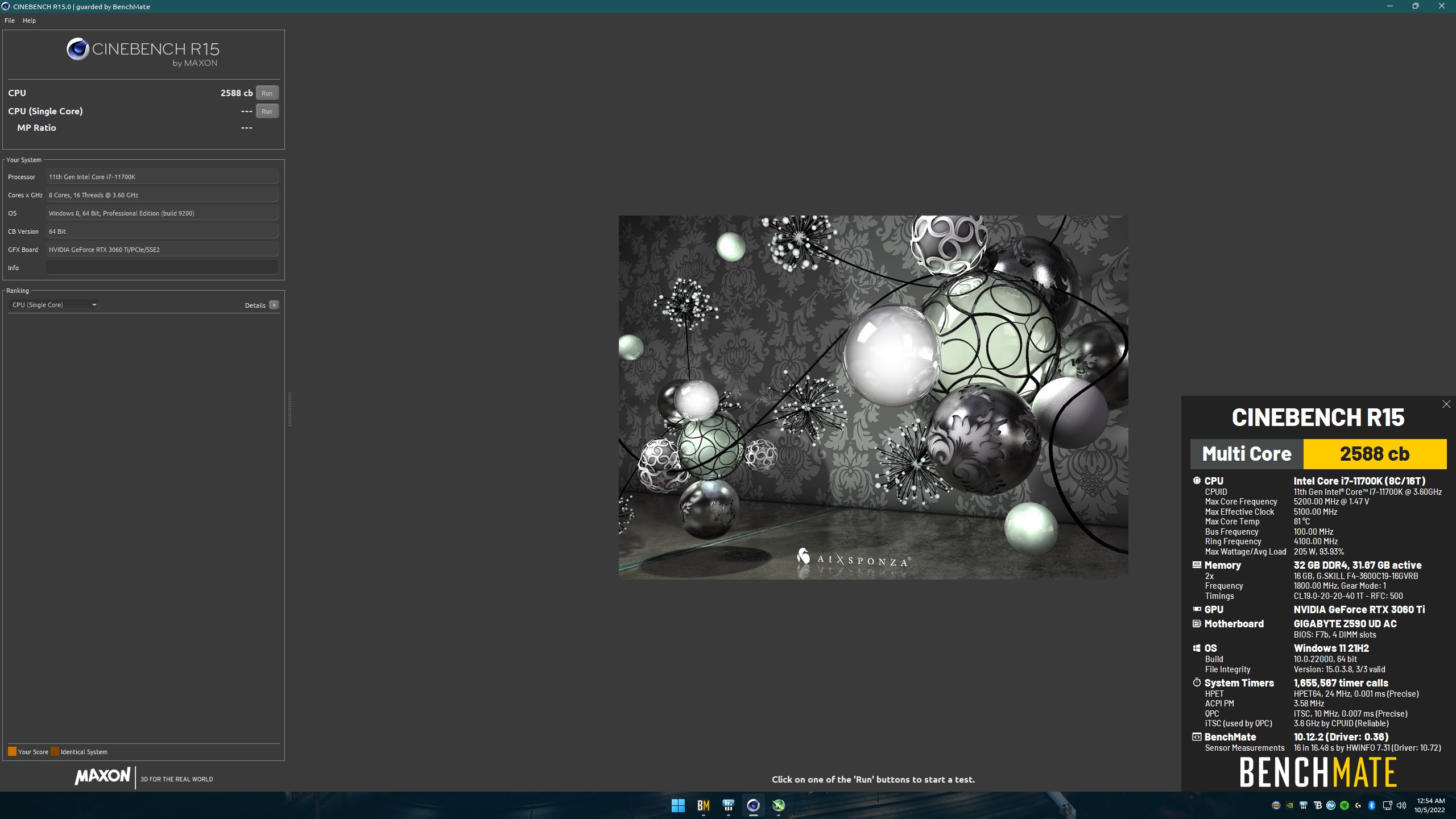Image resolution: width=1456 pixels, height=819 pixels.
Task: Open the Bluetooth tray icon
Action: tap(1371, 805)
